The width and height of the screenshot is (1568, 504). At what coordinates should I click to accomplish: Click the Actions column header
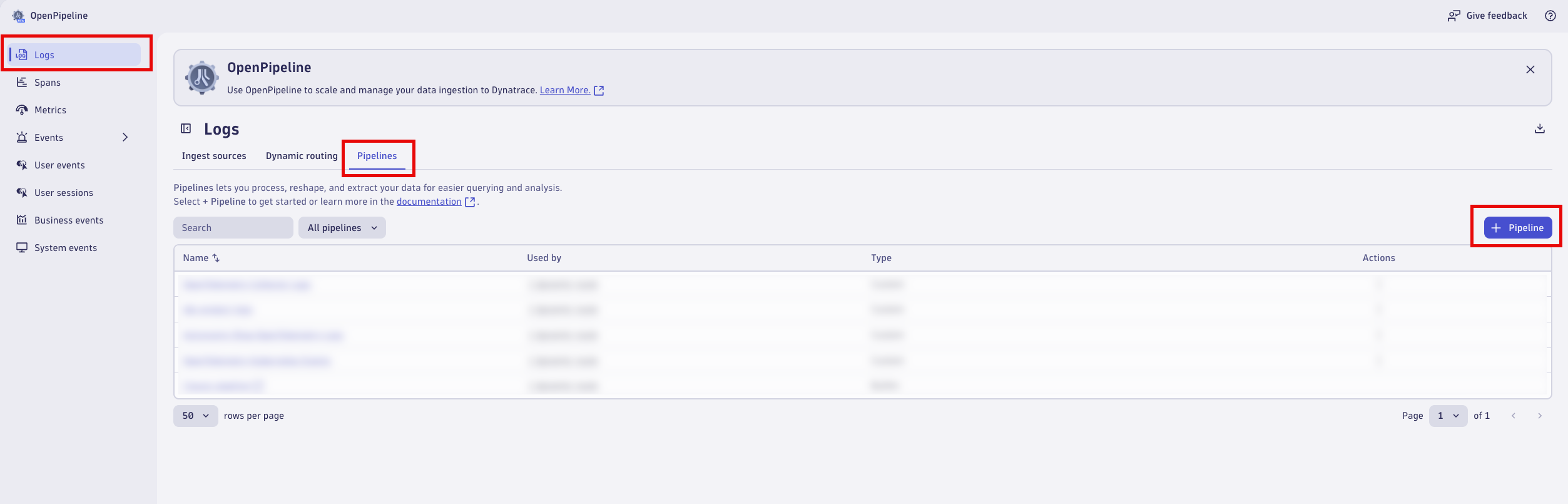pos(1379,258)
